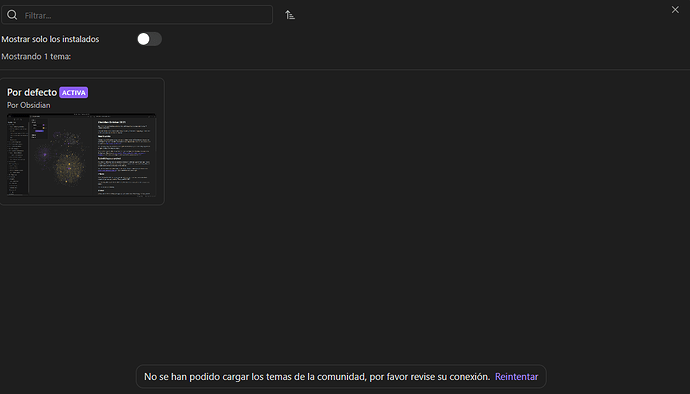Toggle Mostrar solo los instalados switch
The image size is (690, 394).
[149, 39]
